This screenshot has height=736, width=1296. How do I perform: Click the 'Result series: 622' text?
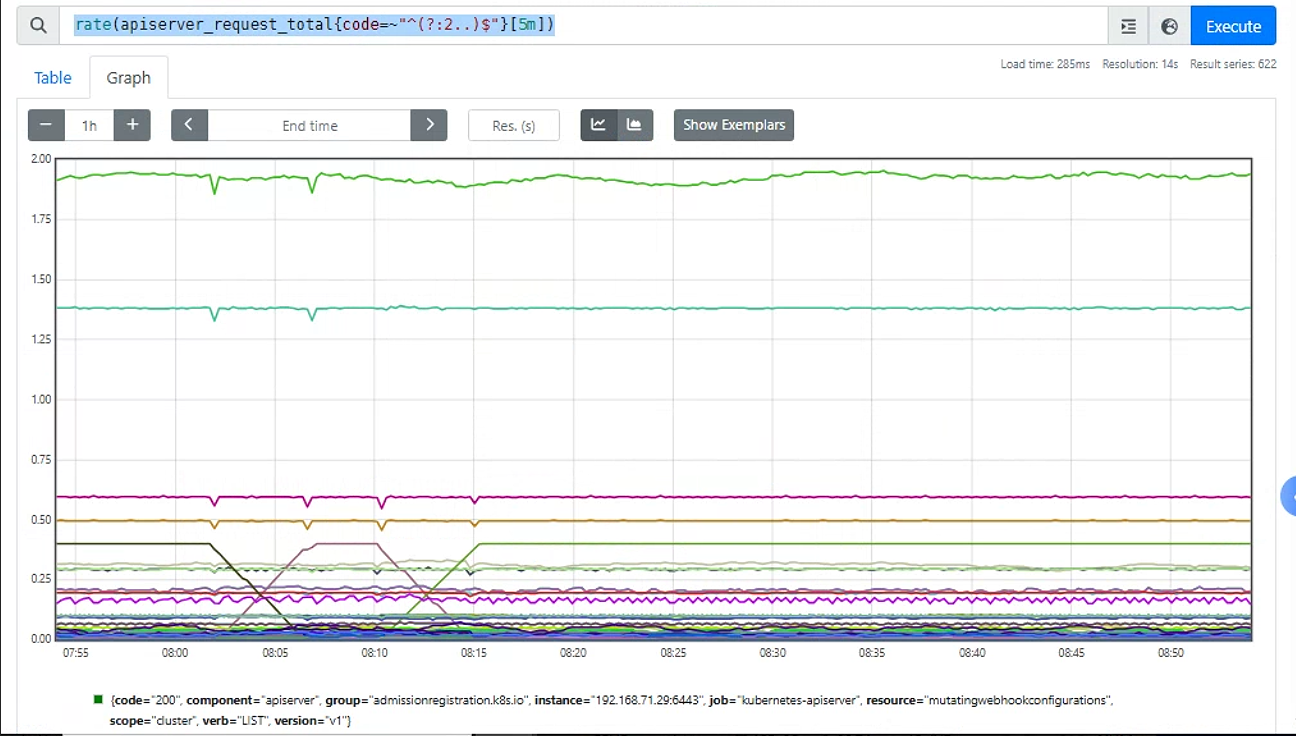[1233, 64]
